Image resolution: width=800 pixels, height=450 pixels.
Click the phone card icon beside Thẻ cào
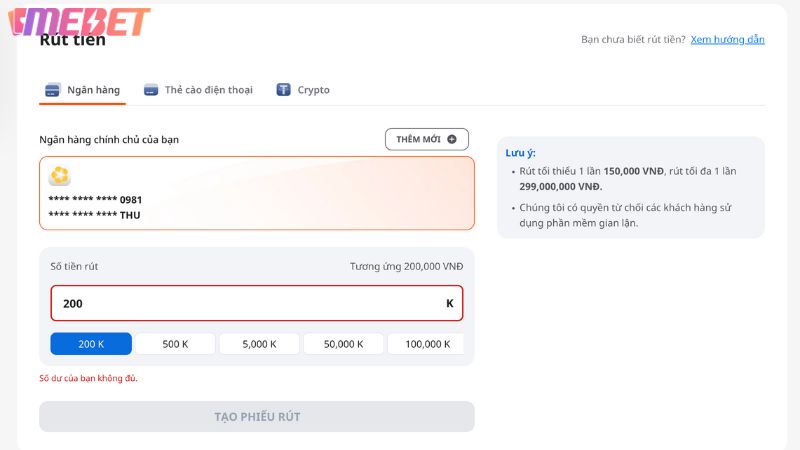[151, 90]
